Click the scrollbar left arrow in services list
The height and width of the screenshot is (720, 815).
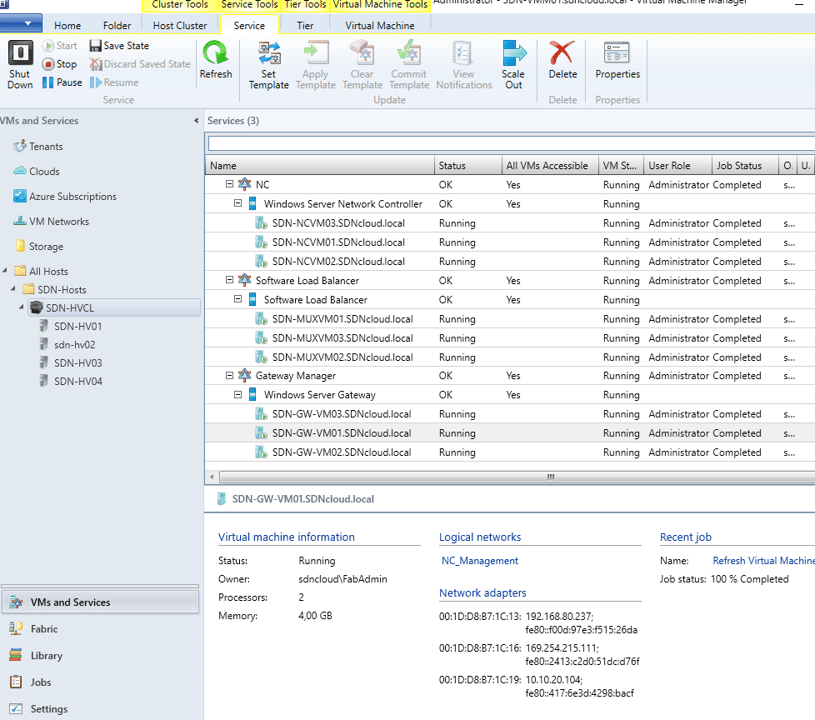(212, 477)
